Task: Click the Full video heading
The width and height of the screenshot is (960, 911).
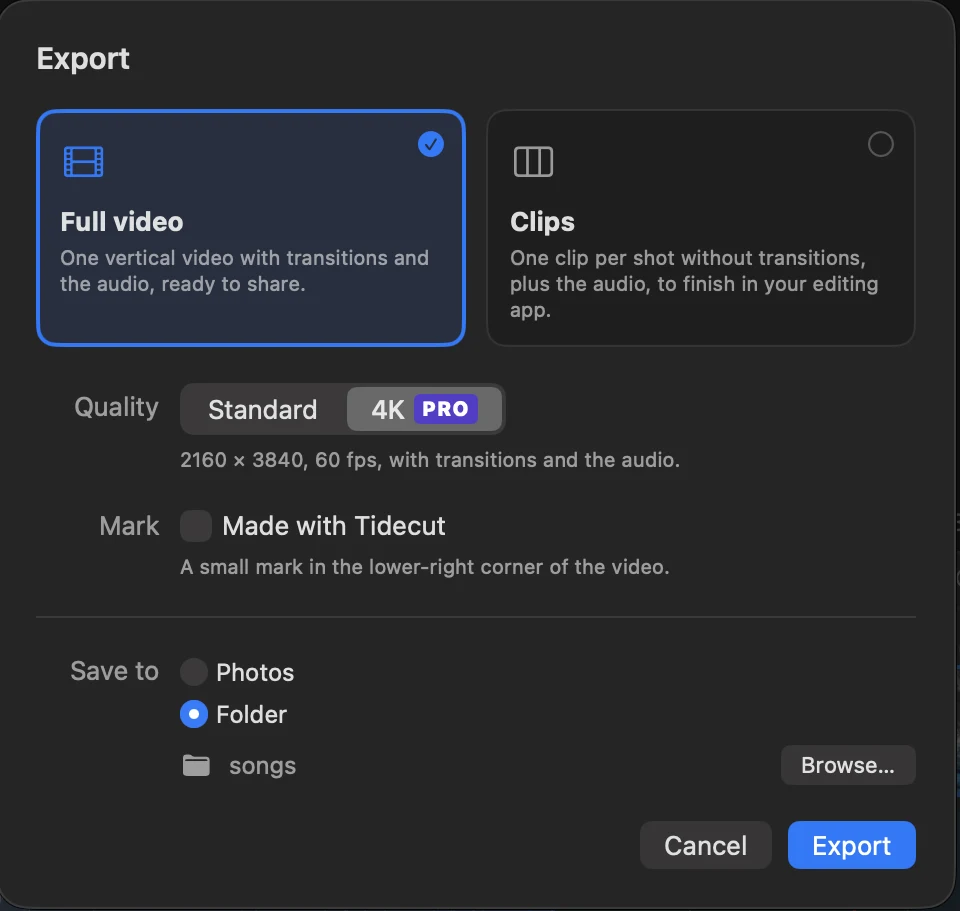Action: [122, 222]
